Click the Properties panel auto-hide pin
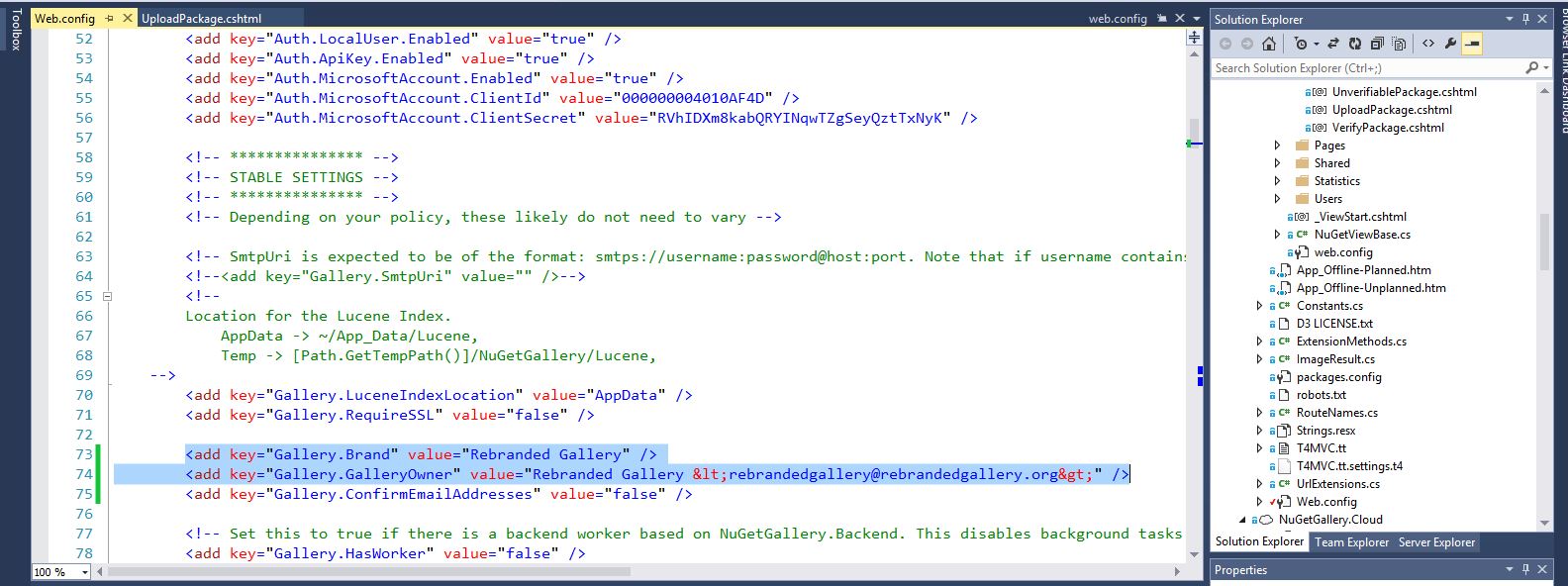 coord(1526,569)
